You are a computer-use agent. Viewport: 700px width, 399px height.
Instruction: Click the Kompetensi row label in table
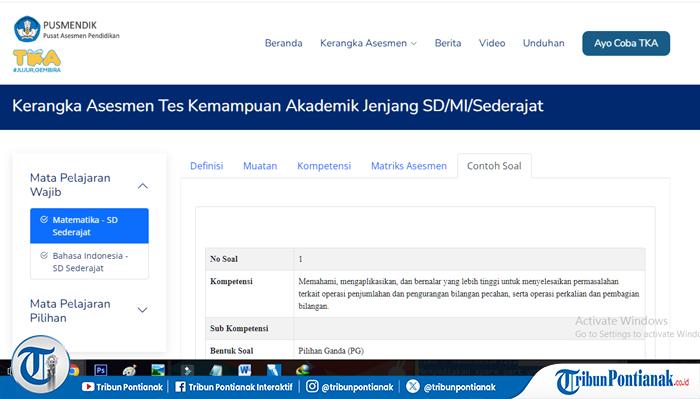point(231,281)
